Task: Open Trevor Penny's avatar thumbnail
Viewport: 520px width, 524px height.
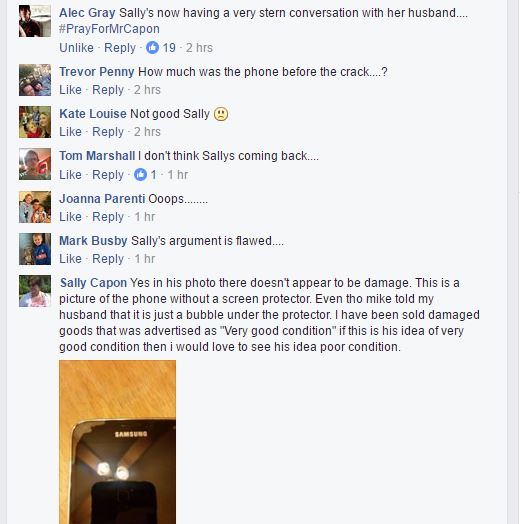Action: coord(35,80)
